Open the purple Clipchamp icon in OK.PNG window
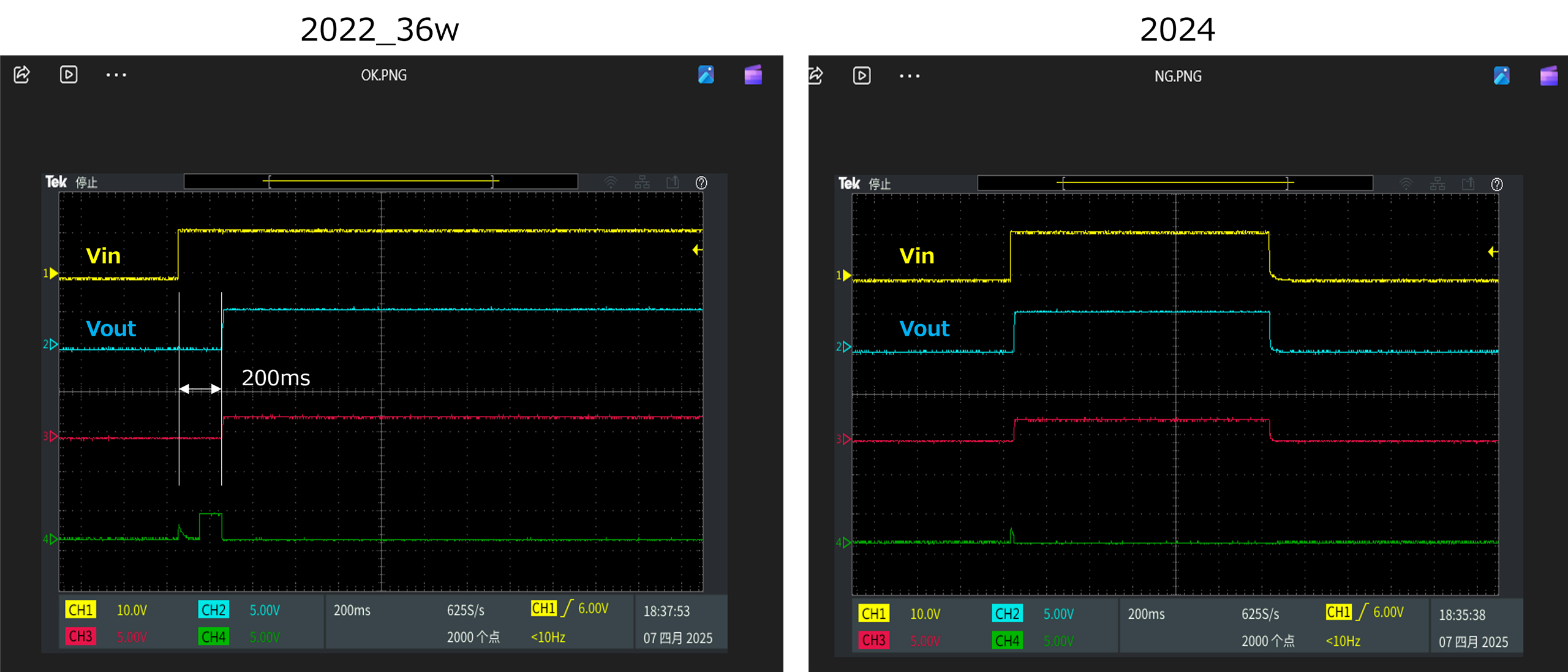Screen dimensions: 1568x672 coord(753,75)
